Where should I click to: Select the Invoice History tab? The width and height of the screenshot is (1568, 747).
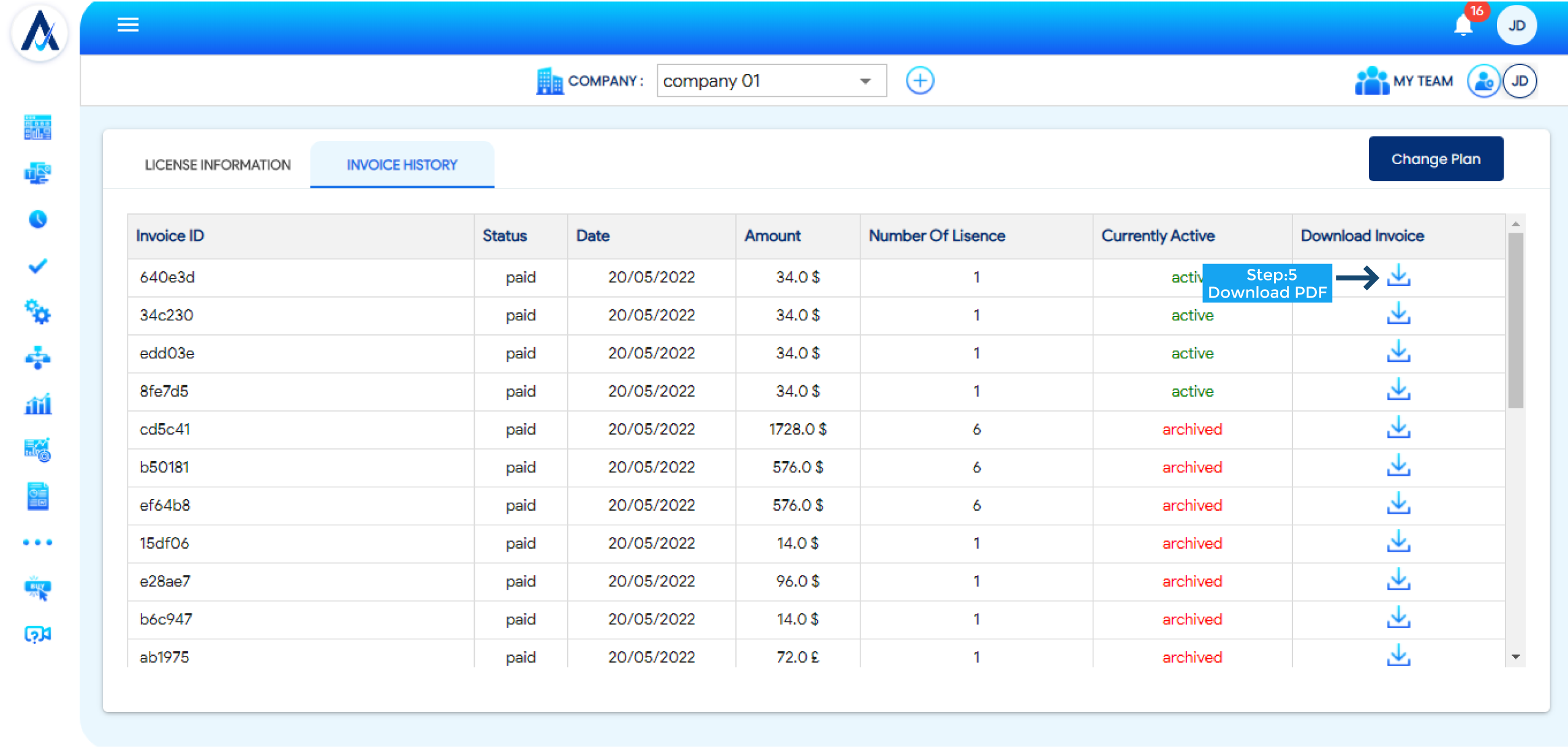pyautogui.click(x=402, y=165)
